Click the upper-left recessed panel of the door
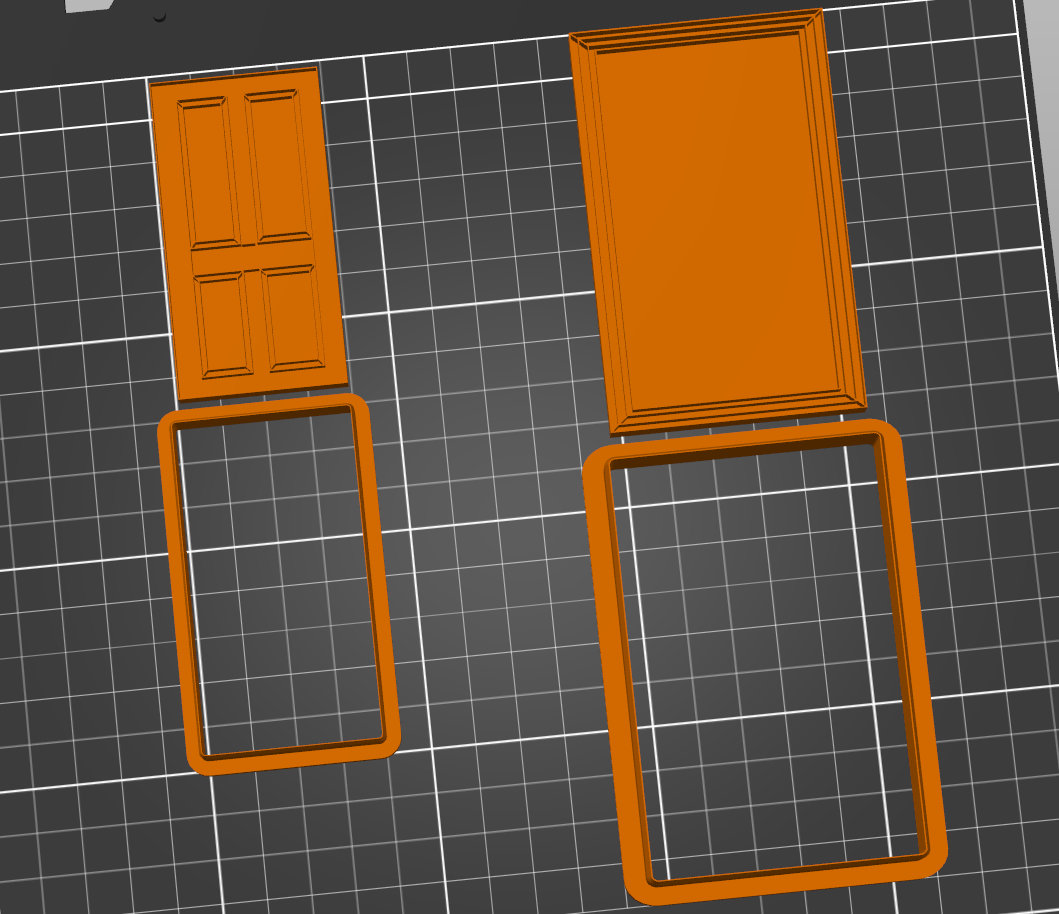The width and height of the screenshot is (1059, 914). point(211,170)
